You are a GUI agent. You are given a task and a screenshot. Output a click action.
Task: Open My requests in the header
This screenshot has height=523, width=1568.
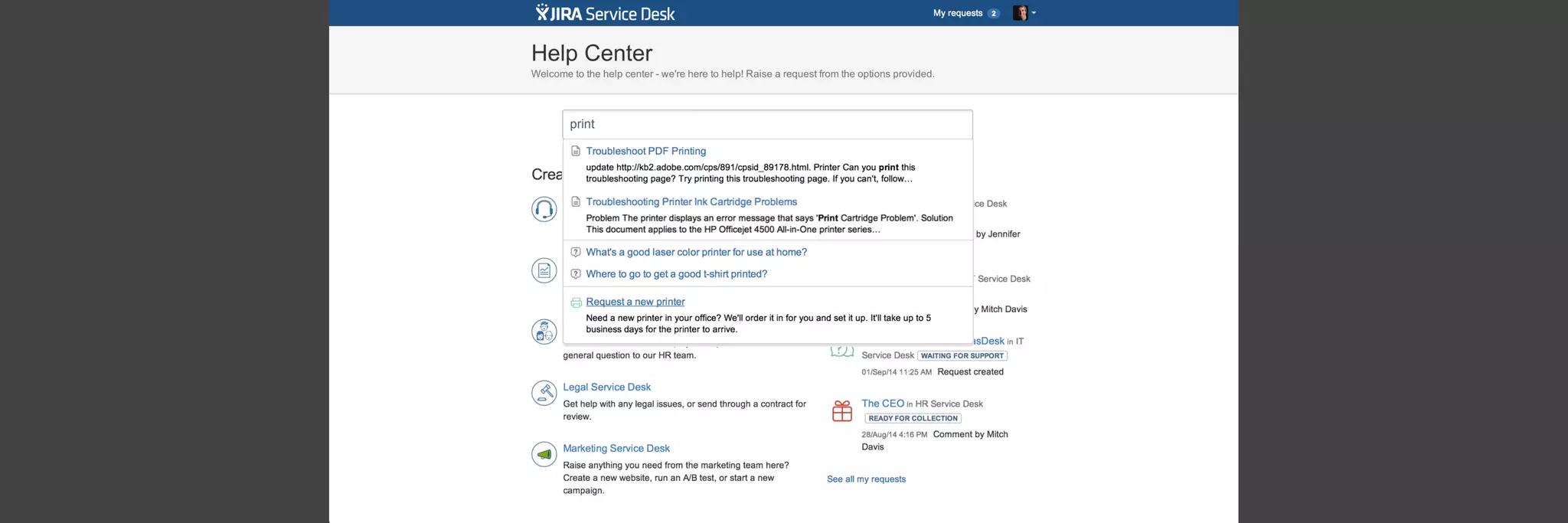pyautogui.click(x=957, y=13)
